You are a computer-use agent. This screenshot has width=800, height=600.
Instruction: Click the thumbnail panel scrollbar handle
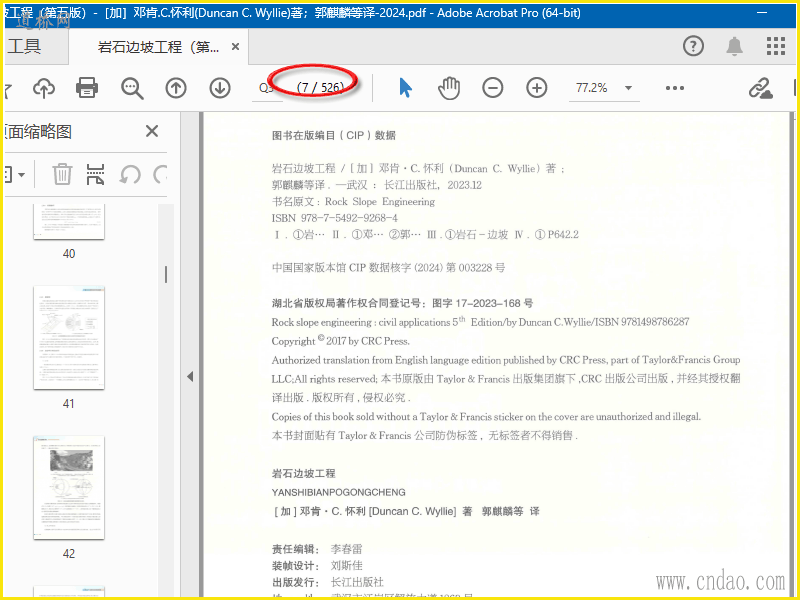pyautogui.click(x=166, y=274)
